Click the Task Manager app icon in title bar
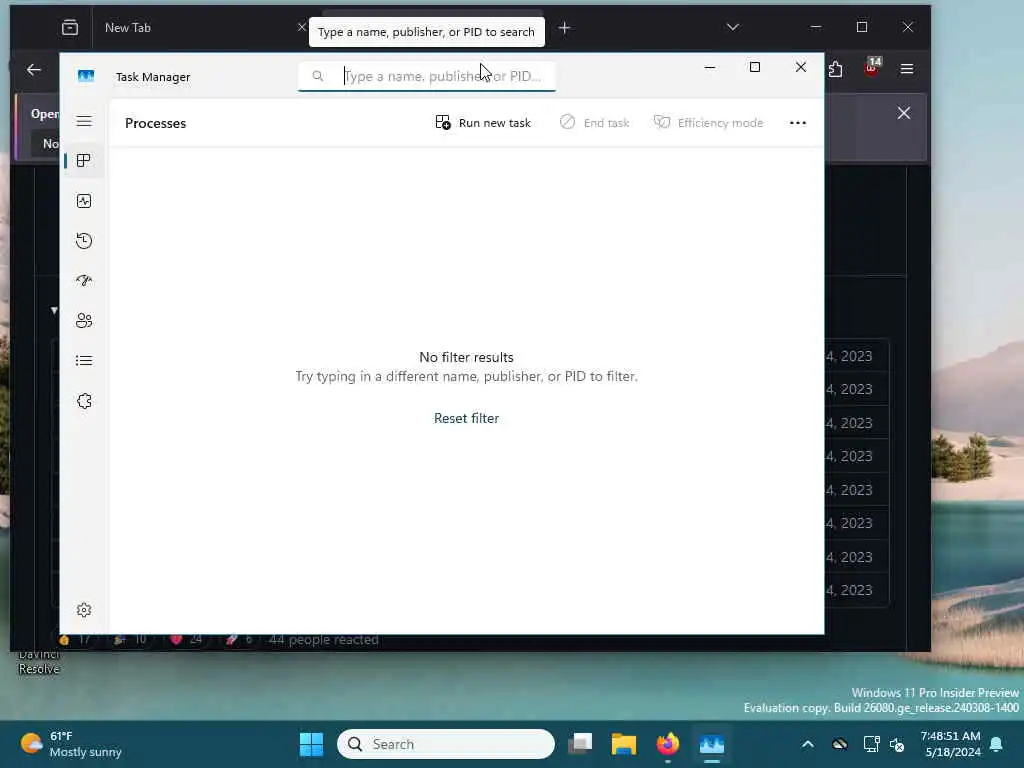 pos(86,76)
